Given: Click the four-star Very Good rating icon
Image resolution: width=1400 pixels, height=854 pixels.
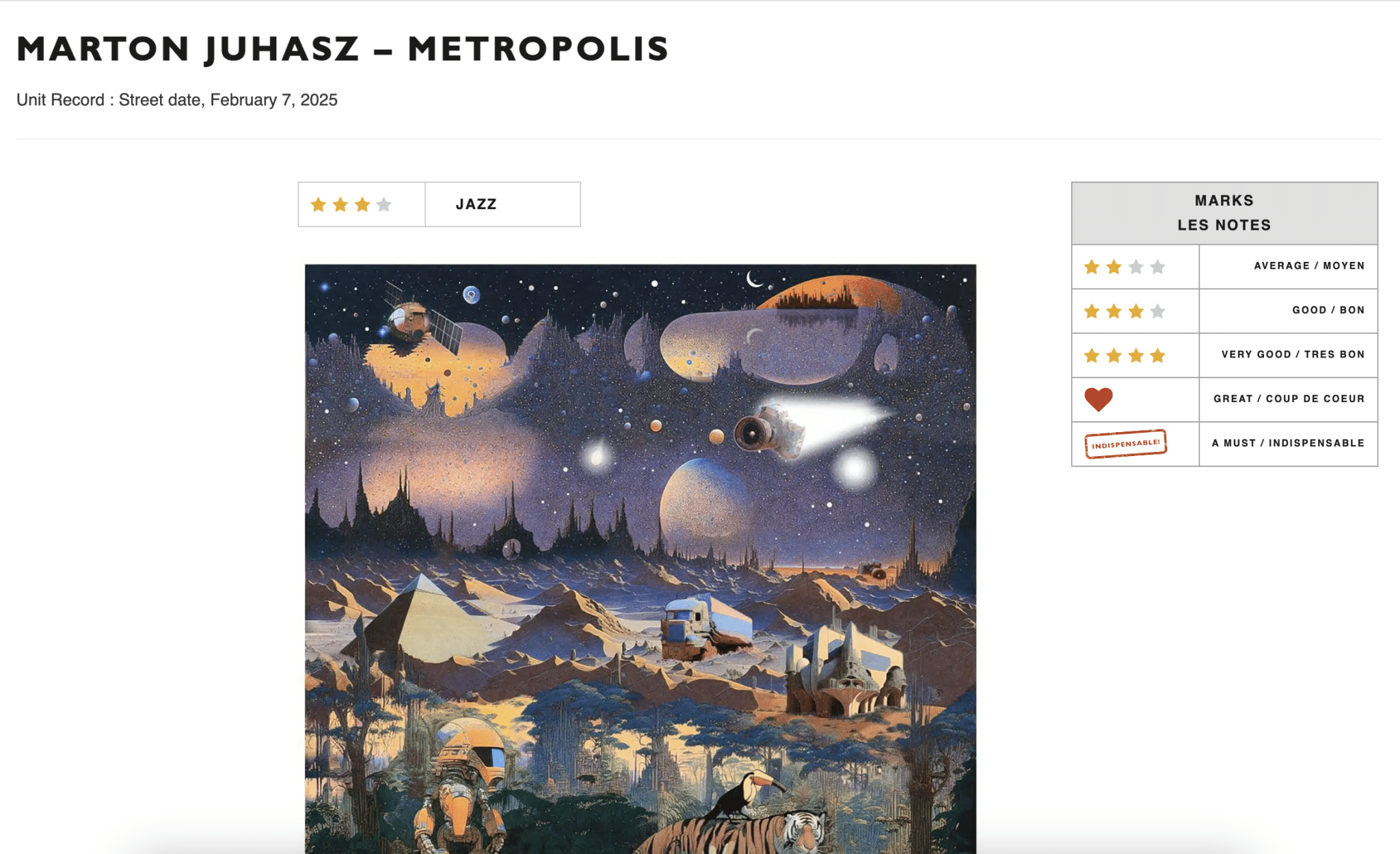Looking at the screenshot, I should click(1125, 356).
